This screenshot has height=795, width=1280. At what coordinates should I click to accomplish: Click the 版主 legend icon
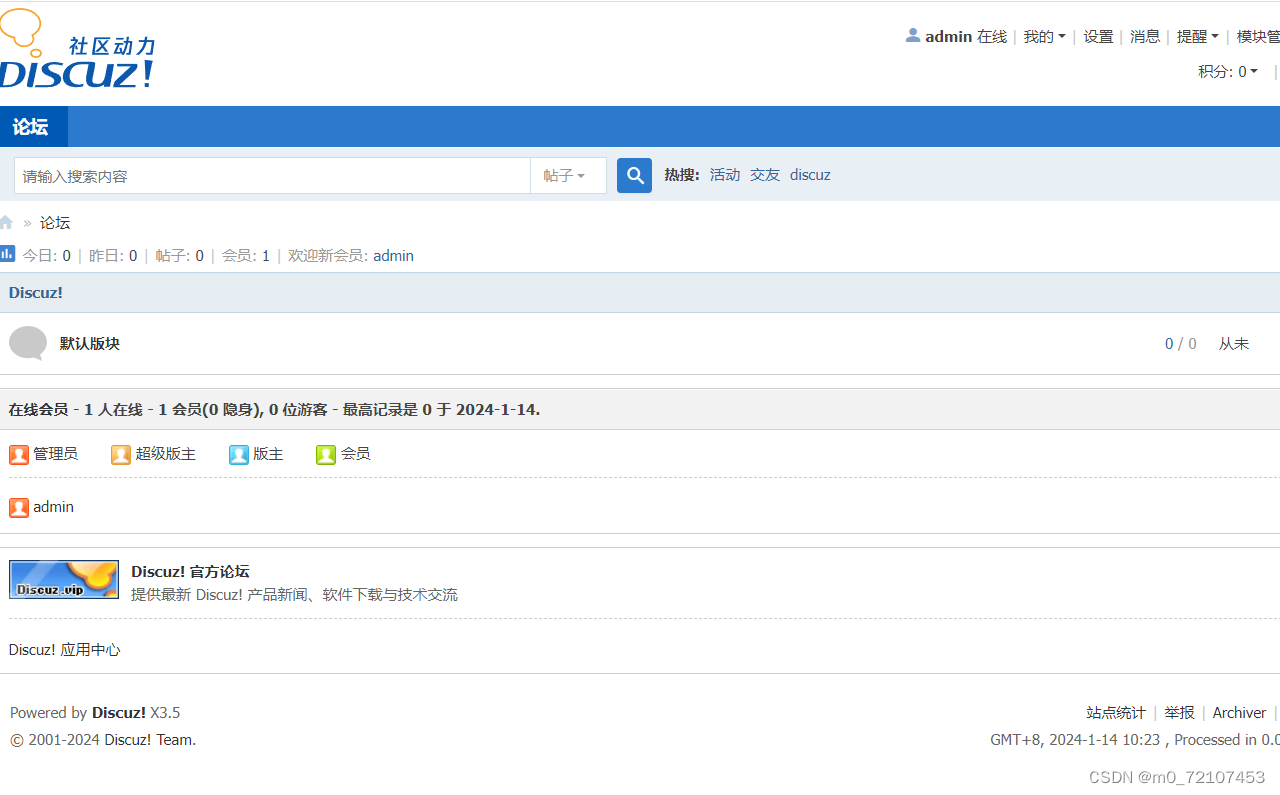pyautogui.click(x=239, y=455)
